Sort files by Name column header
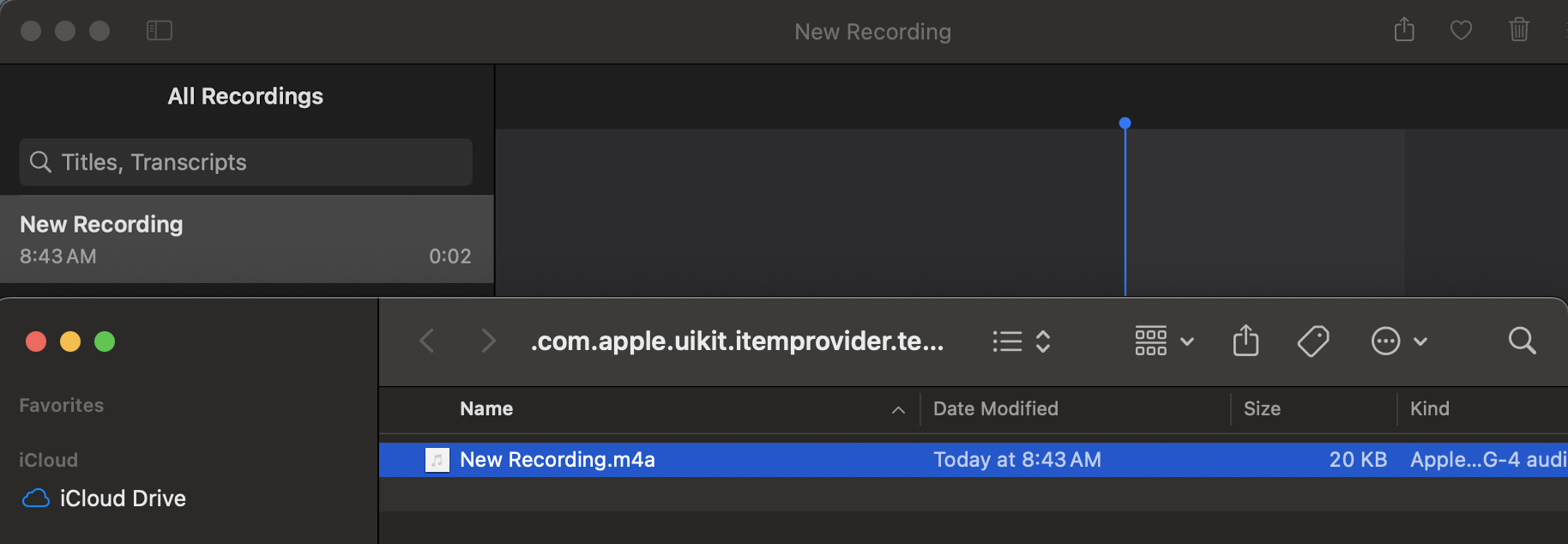The width and height of the screenshot is (1568, 544). tap(486, 409)
